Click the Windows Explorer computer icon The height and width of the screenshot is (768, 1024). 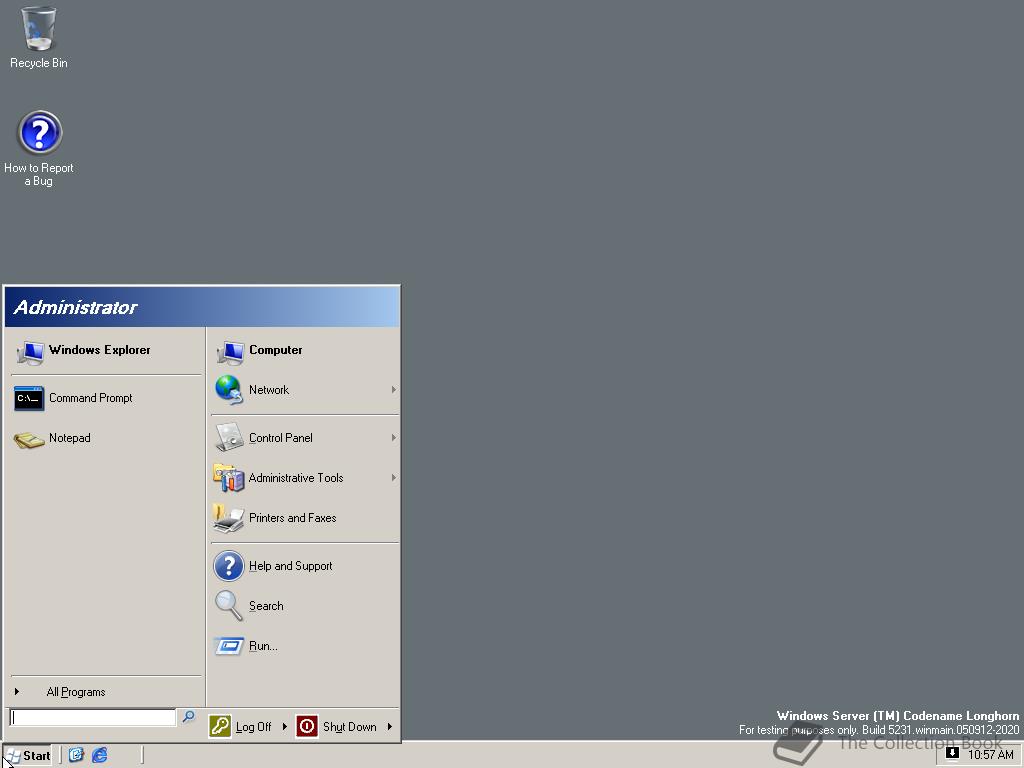pos(29,352)
